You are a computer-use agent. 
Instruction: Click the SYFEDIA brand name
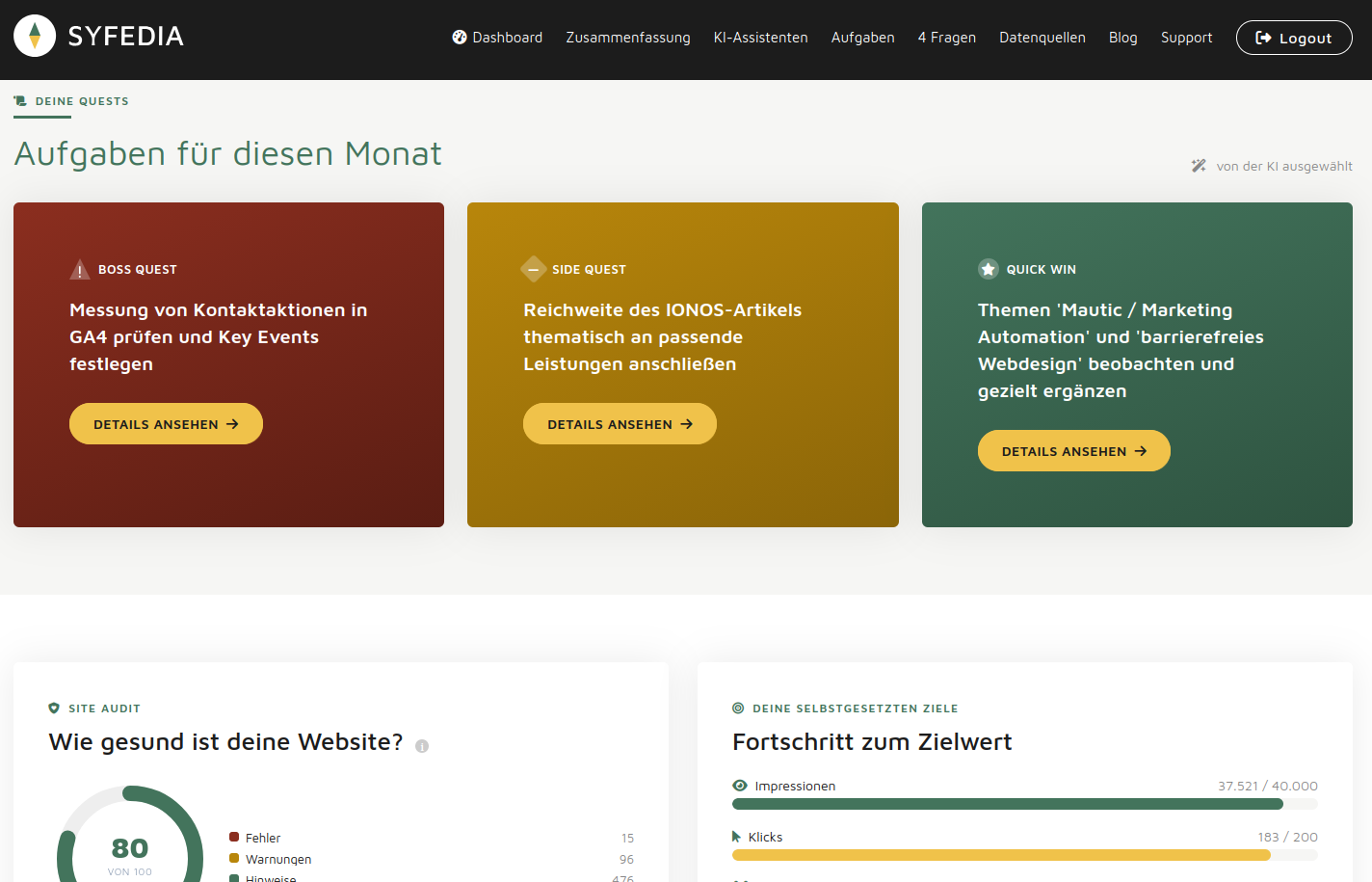tap(126, 37)
